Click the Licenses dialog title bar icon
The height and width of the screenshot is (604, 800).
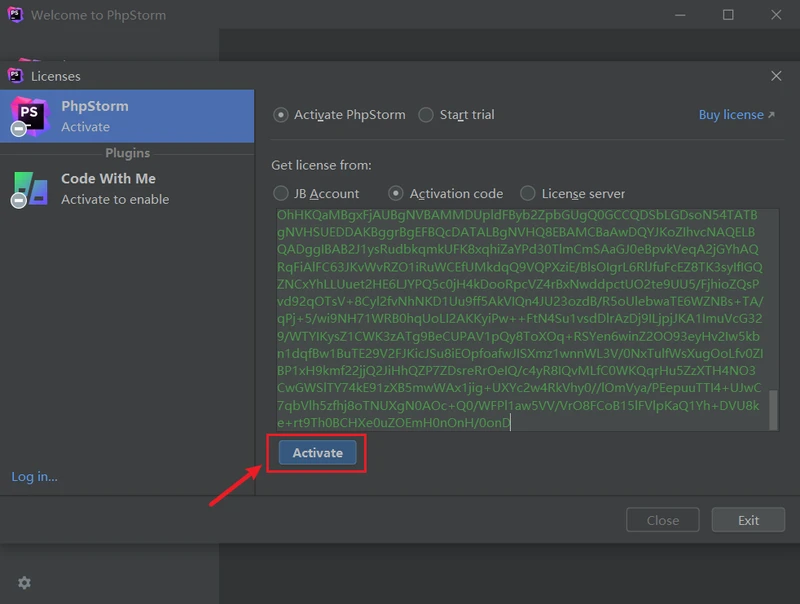click(15, 76)
